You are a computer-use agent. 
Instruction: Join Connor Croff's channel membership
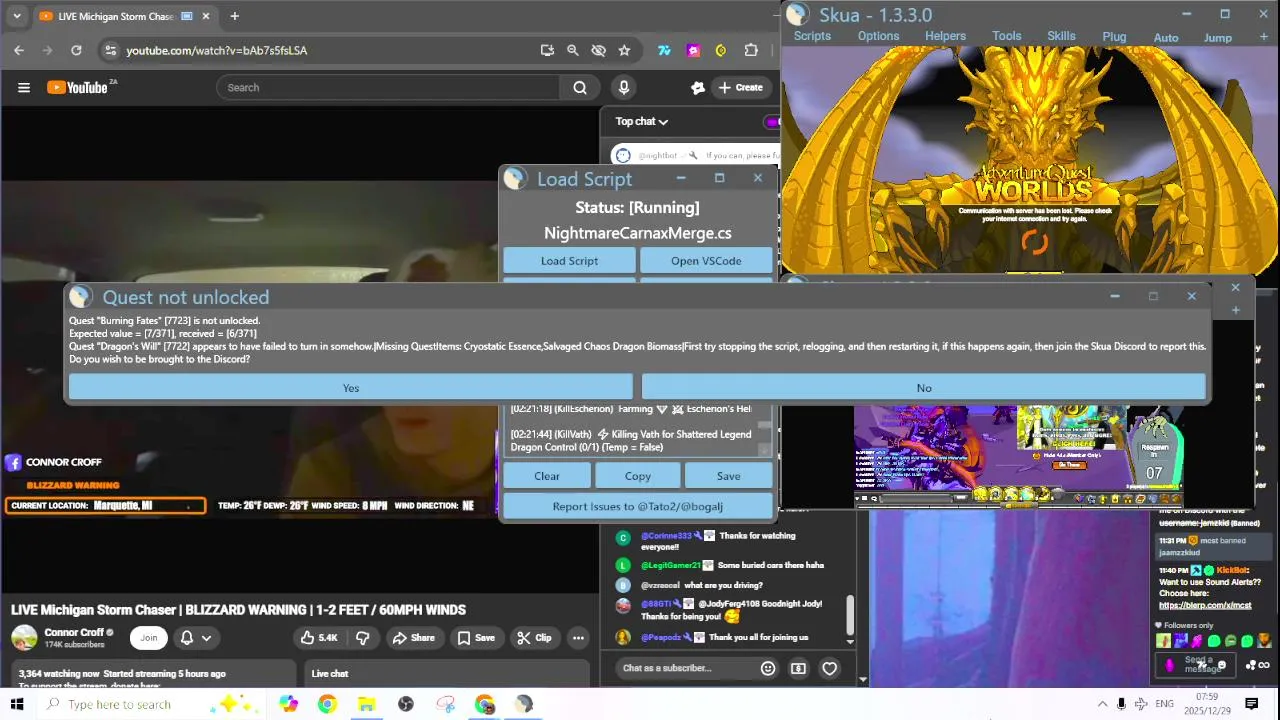pos(148,638)
